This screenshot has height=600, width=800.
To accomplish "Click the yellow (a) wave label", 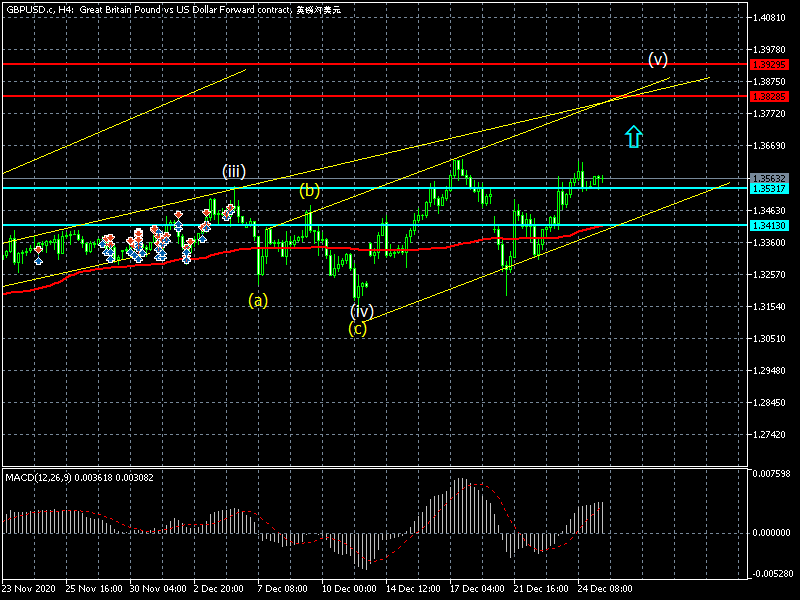I will [x=258, y=299].
